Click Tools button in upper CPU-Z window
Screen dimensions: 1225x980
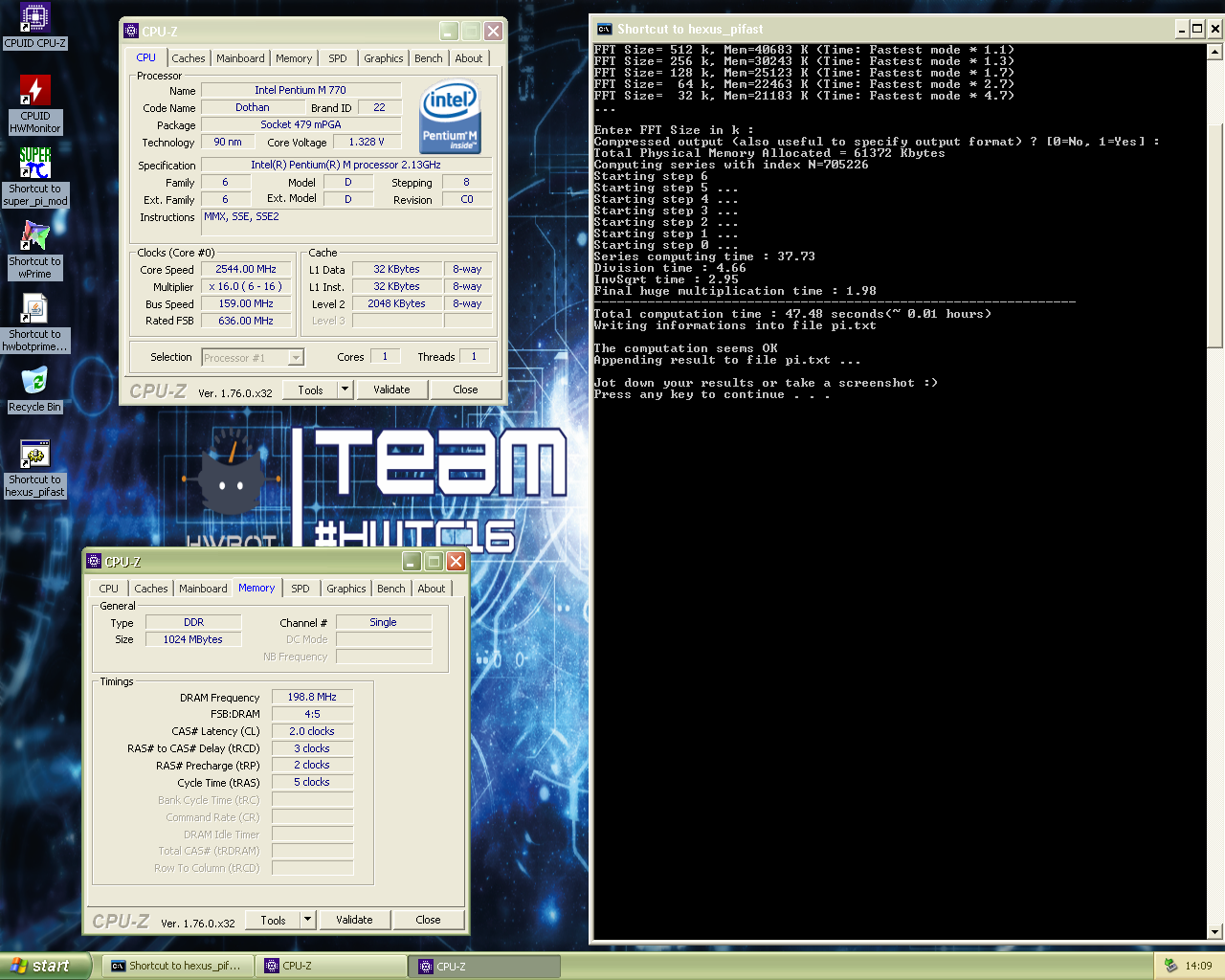pyautogui.click(x=310, y=390)
